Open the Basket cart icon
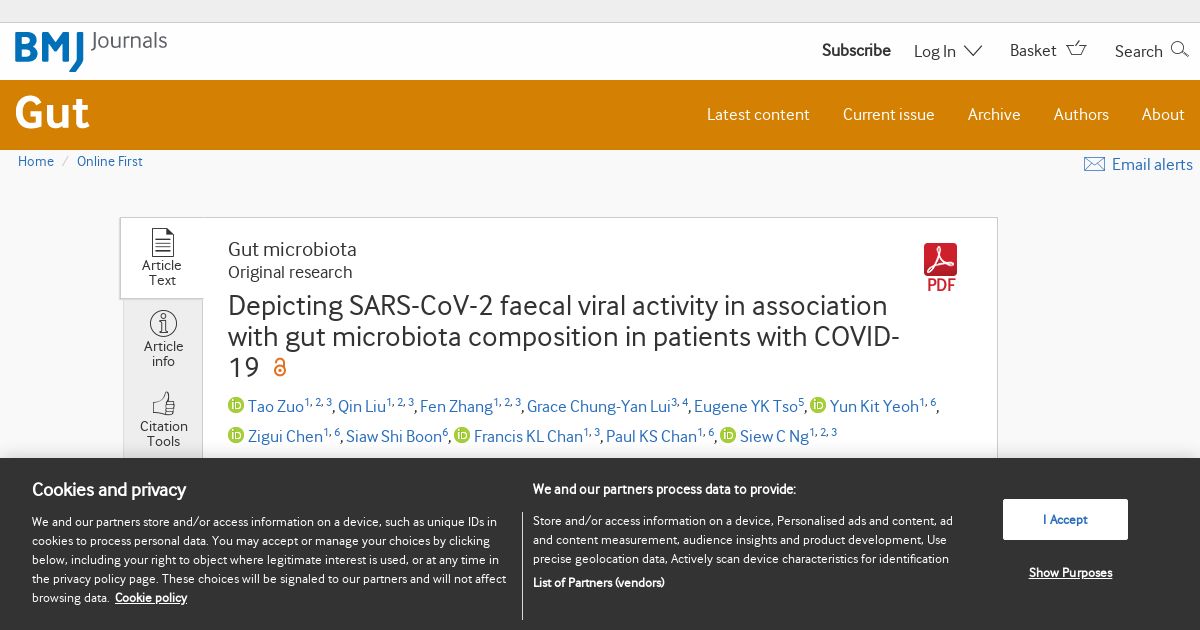Viewport: 1200px width, 630px height. pos(1076,48)
